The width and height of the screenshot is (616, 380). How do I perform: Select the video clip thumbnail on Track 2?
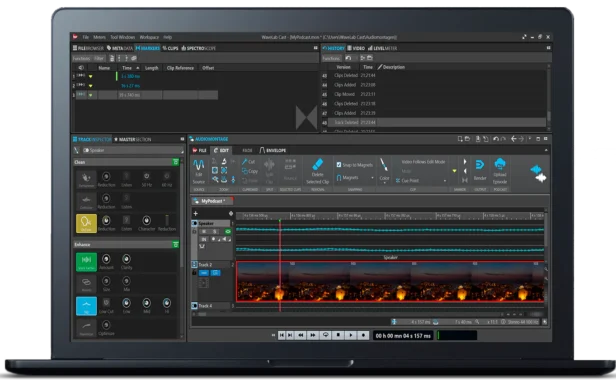coord(390,282)
